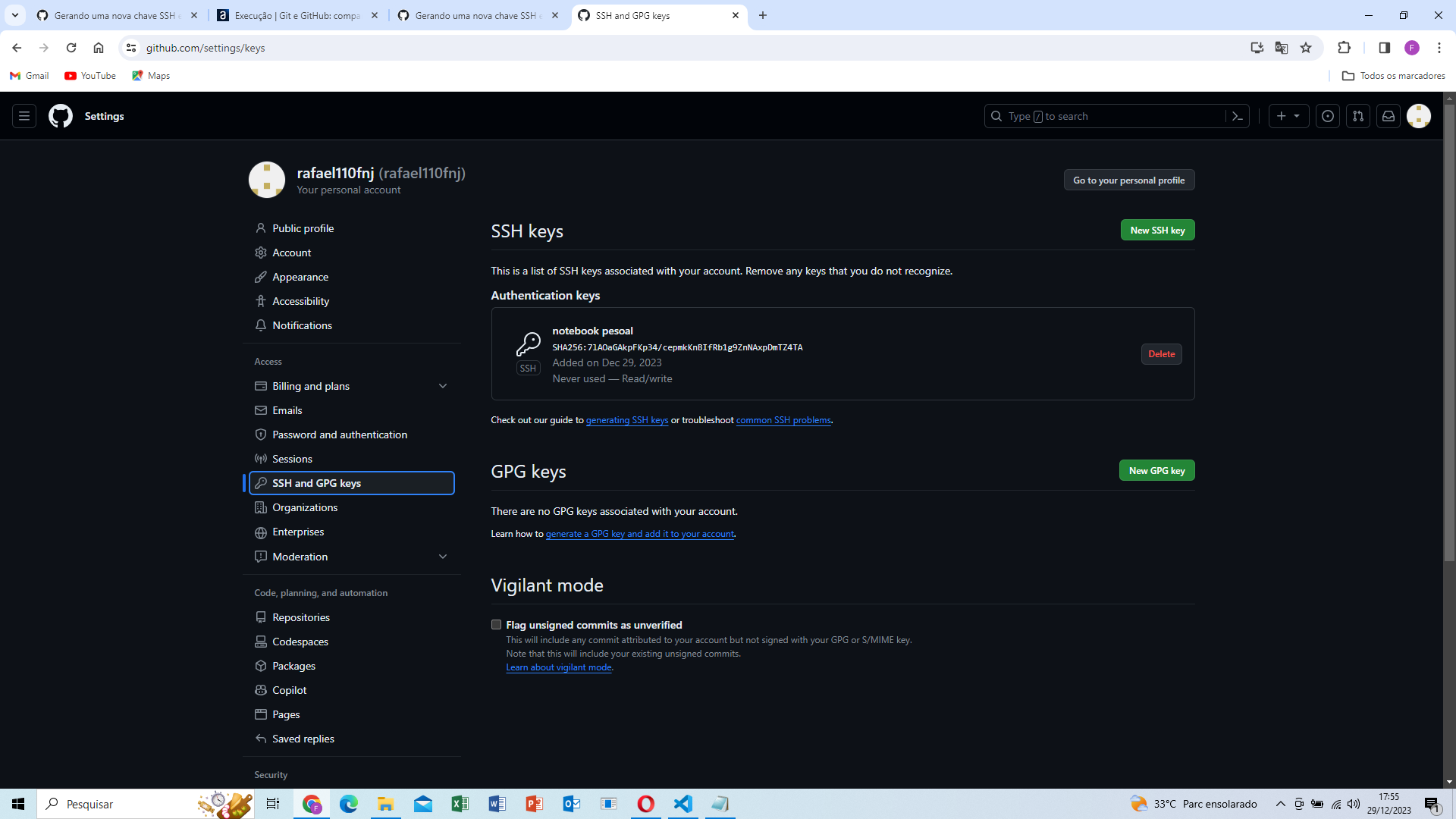The image size is (1456, 819).
Task: View site information icon in address bar
Action: click(131, 48)
